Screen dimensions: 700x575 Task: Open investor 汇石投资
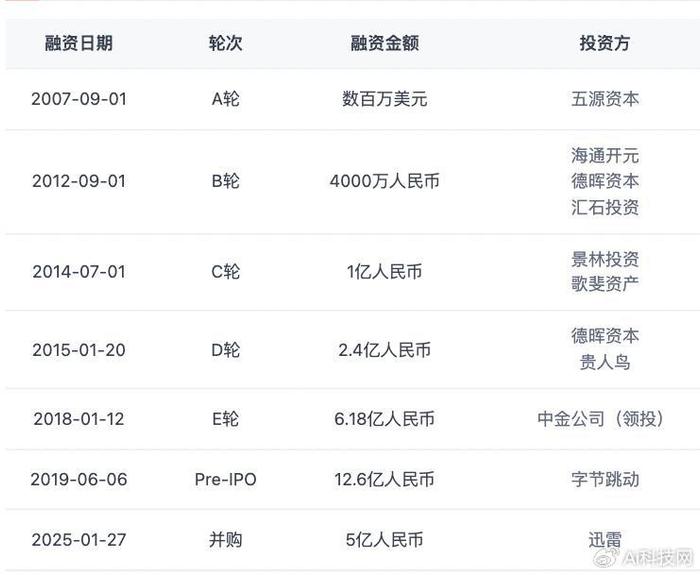(605, 207)
